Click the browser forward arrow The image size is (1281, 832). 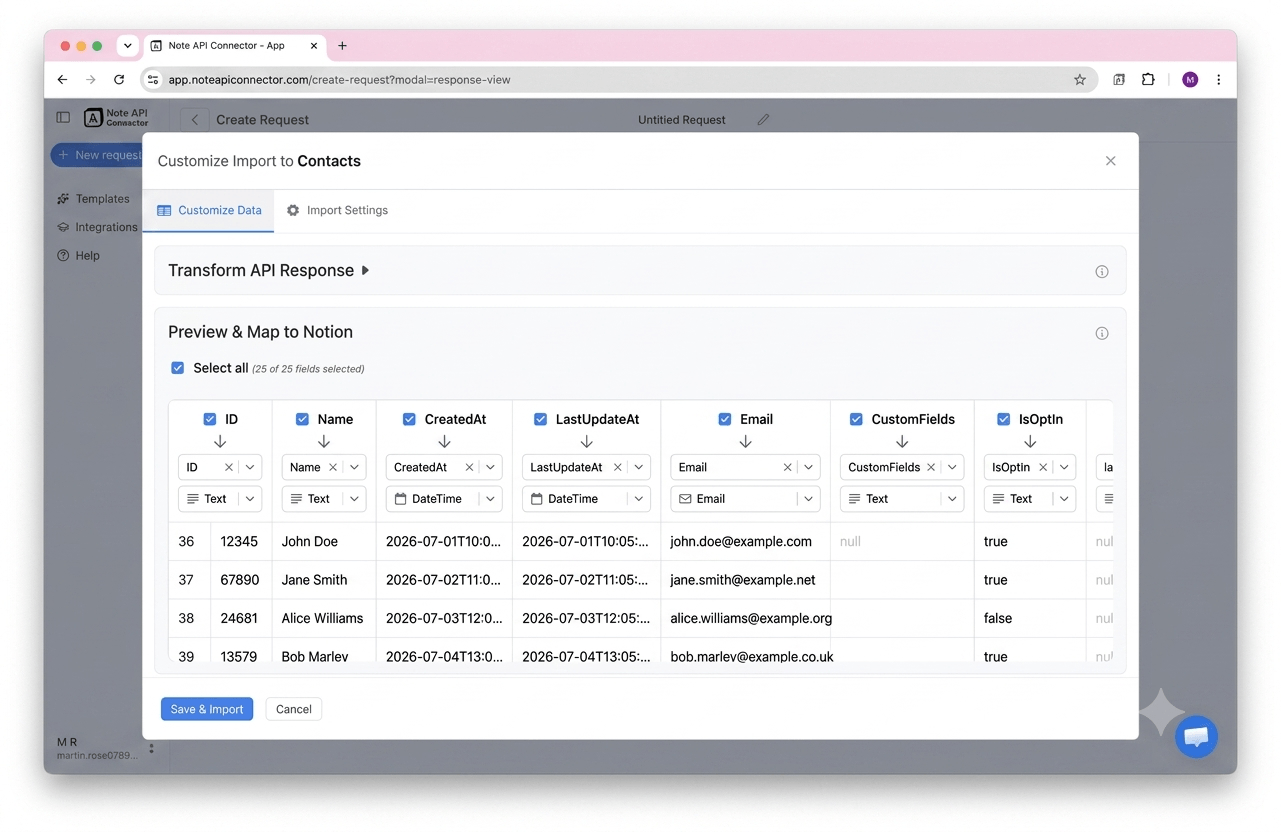point(91,80)
